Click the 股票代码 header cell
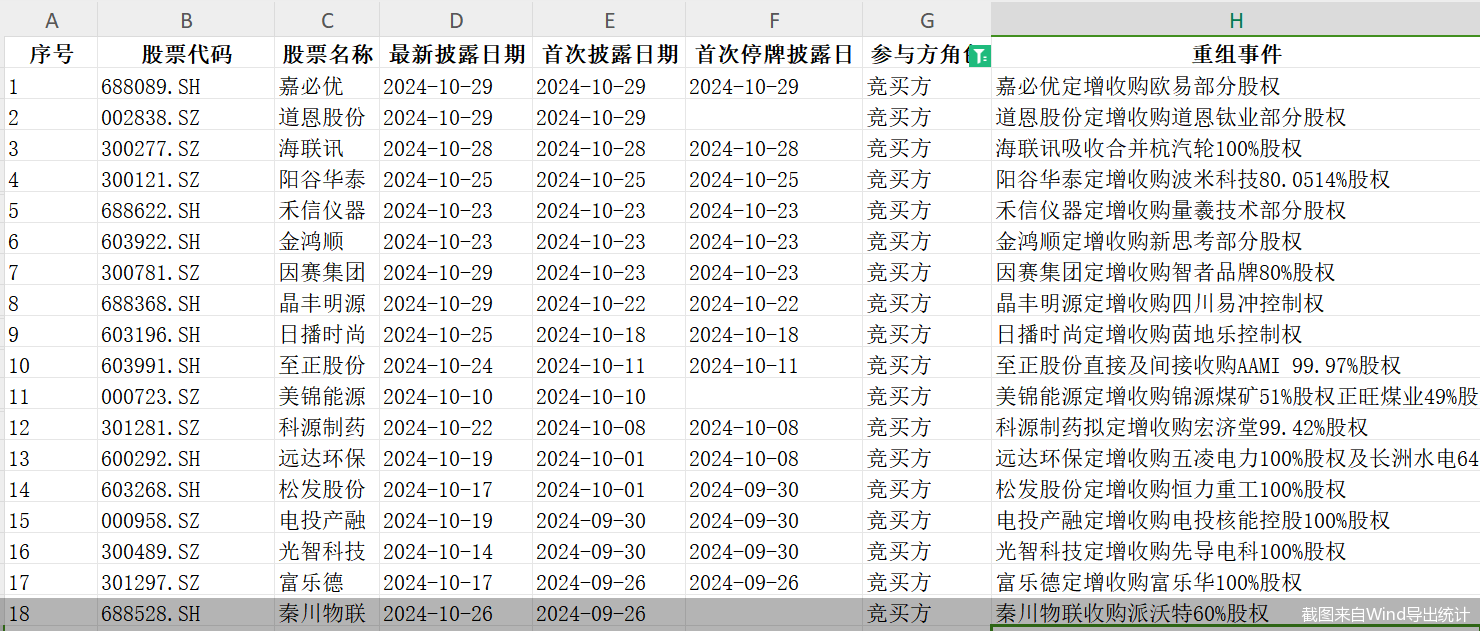The width and height of the screenshot is (1480, 631). click(x=186, y=54)
